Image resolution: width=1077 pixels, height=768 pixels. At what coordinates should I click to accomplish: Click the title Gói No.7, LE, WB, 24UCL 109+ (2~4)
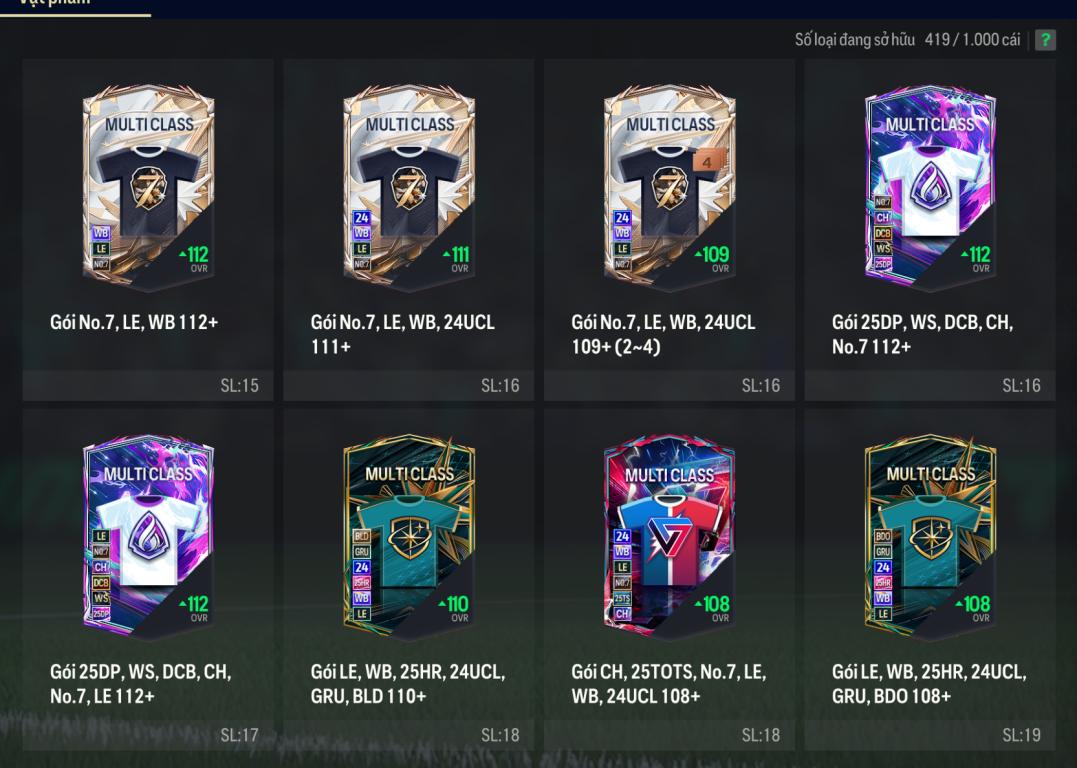tap(663, 334)
